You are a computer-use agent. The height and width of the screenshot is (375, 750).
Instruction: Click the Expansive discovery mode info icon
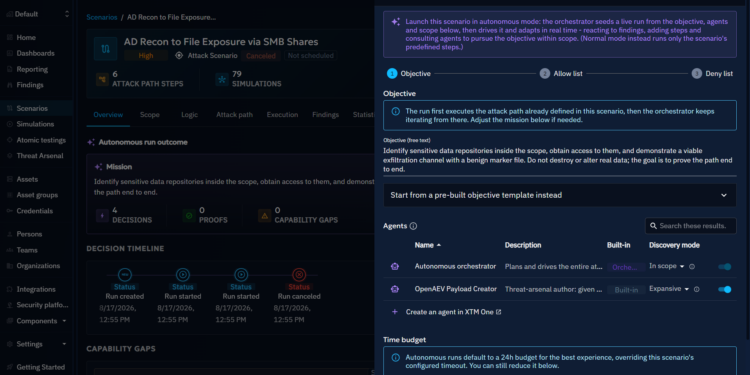696,289
